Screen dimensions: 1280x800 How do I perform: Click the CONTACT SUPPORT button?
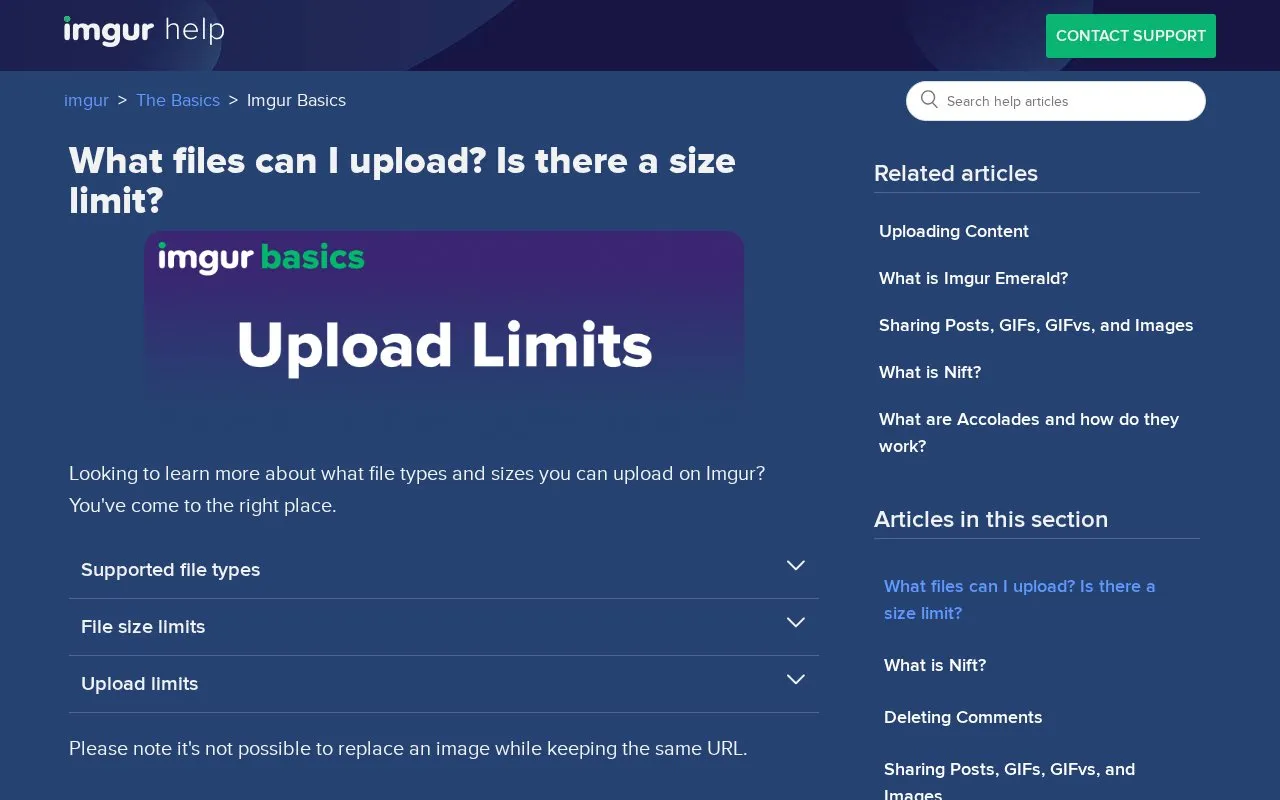tap(1131, 36)
